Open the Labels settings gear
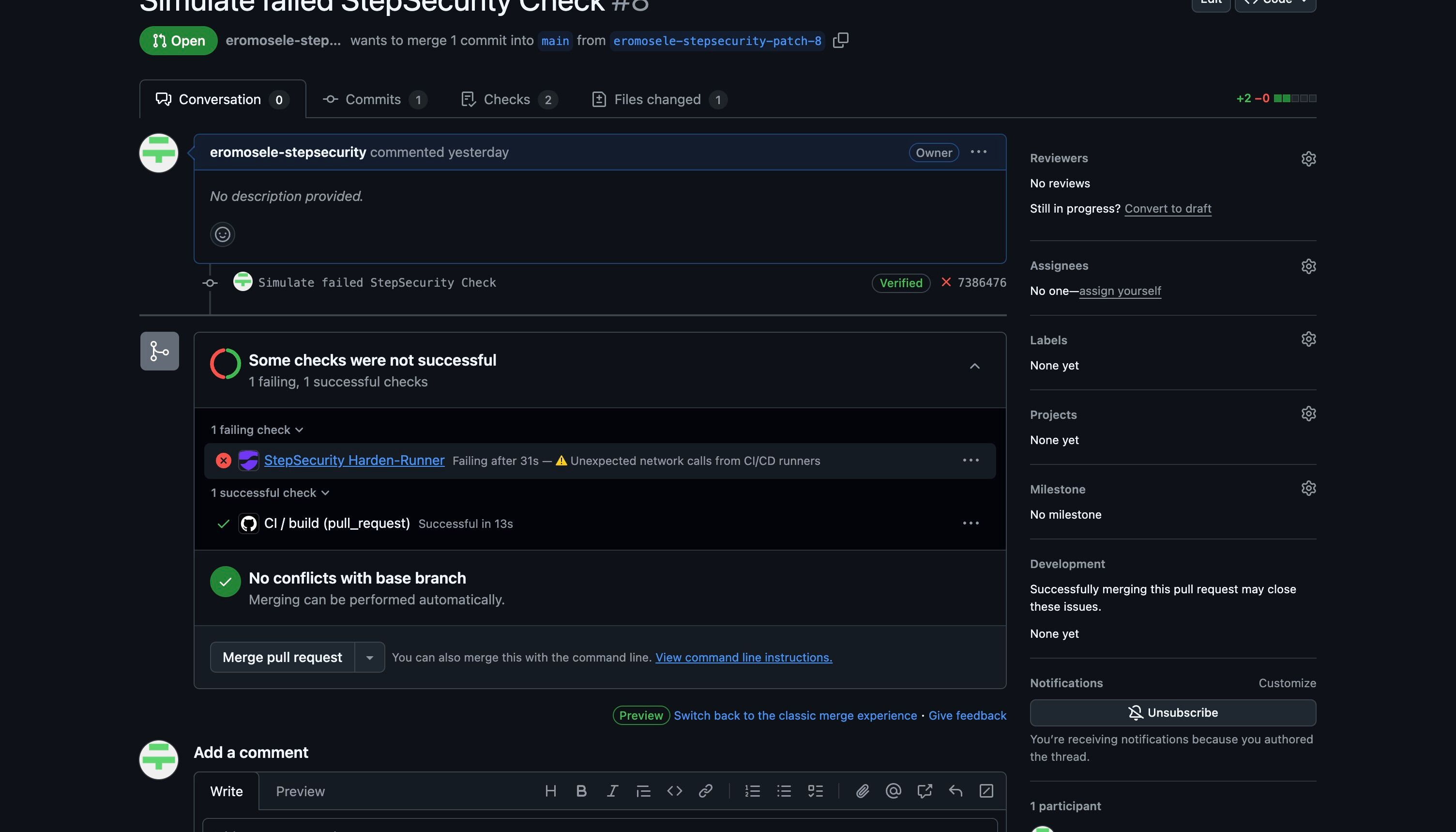 click(x=1308, y=339)
